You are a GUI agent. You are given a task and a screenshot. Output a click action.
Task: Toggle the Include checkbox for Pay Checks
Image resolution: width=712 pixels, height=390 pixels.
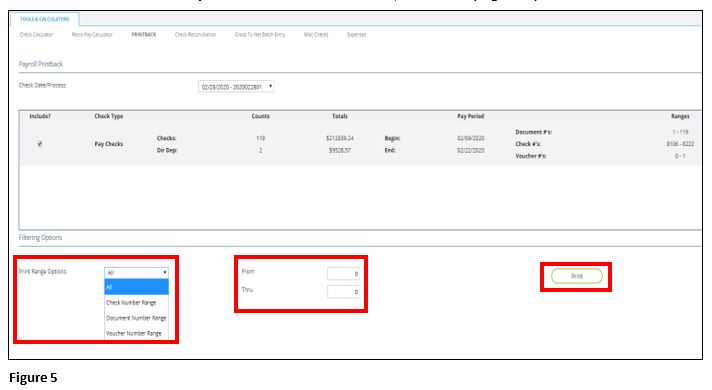40,144
